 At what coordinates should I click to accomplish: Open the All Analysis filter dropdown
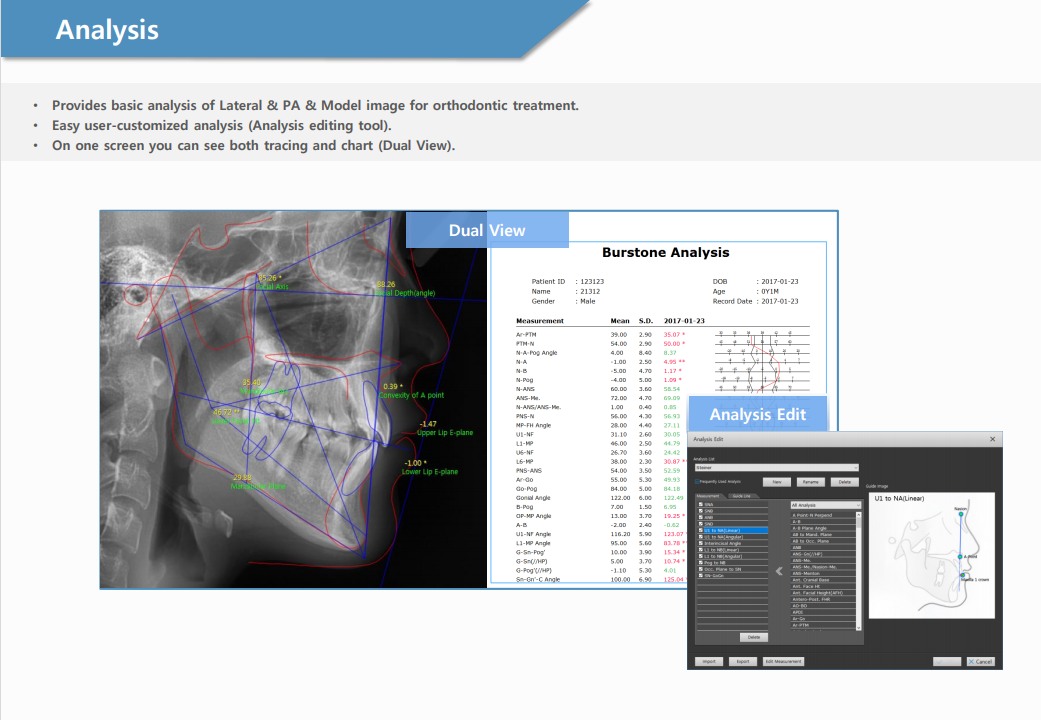(825, 505)
